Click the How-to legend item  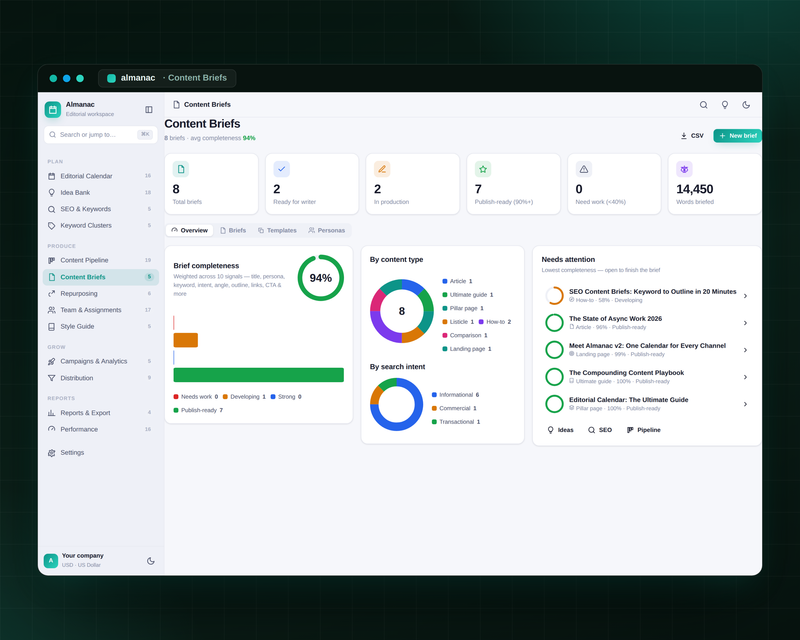pos(495,322)
